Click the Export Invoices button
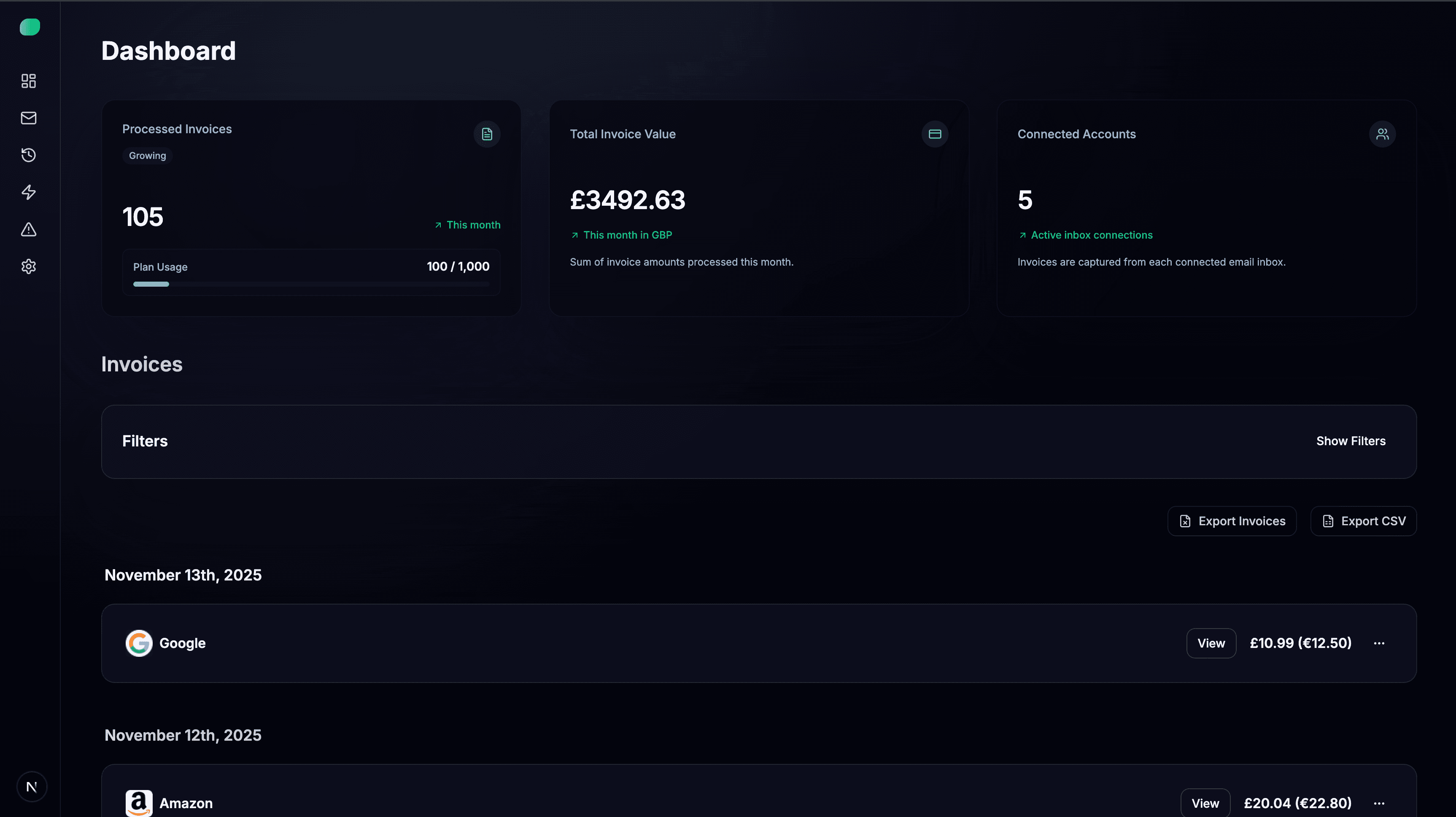This screenshot has width=1456, height=817. point(1232,520)
